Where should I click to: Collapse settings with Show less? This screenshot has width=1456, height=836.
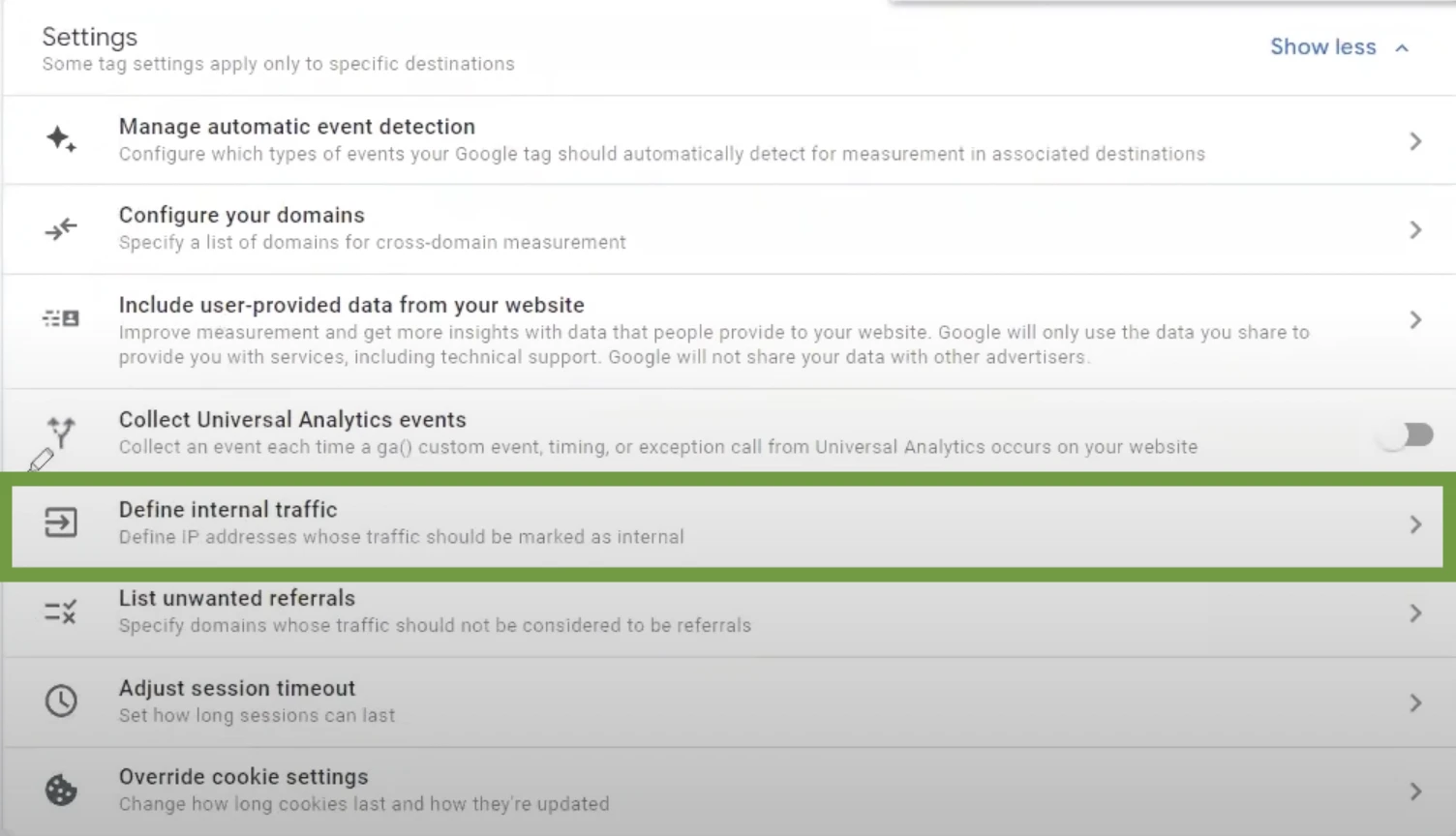coord(1339,46)
